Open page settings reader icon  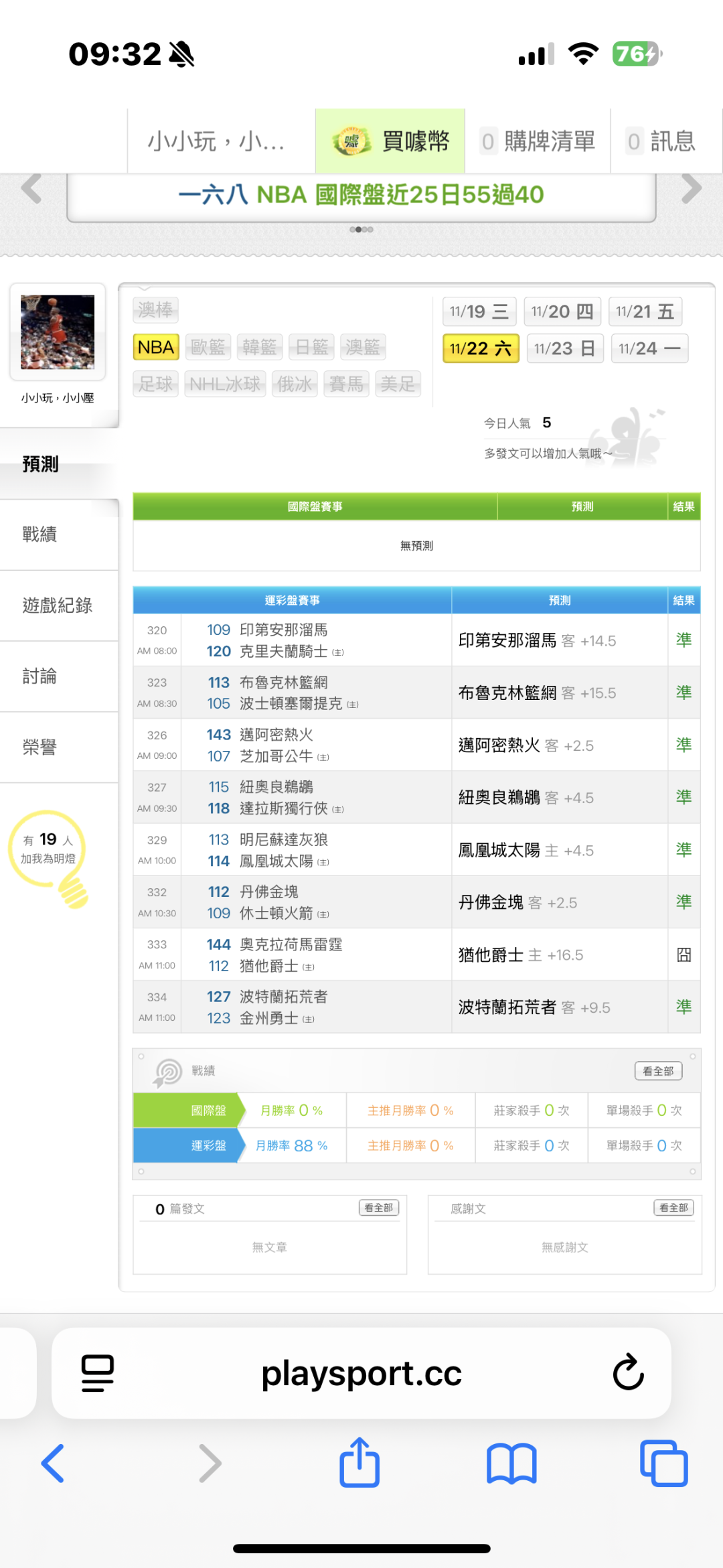pyautogui.click(x=98, y=1372)
